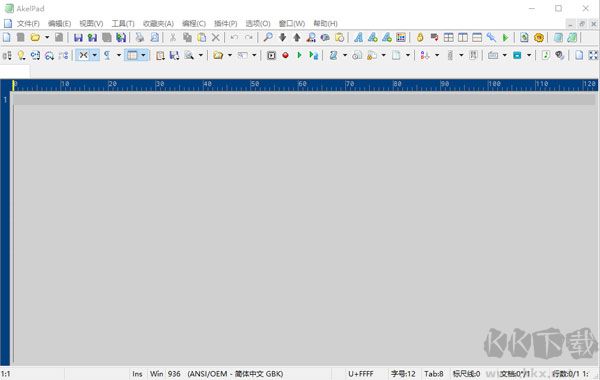Viewport: 600px width, 380px height.
Task: Click the color palette icon in toolbar
Action: (x=401, y=37)
